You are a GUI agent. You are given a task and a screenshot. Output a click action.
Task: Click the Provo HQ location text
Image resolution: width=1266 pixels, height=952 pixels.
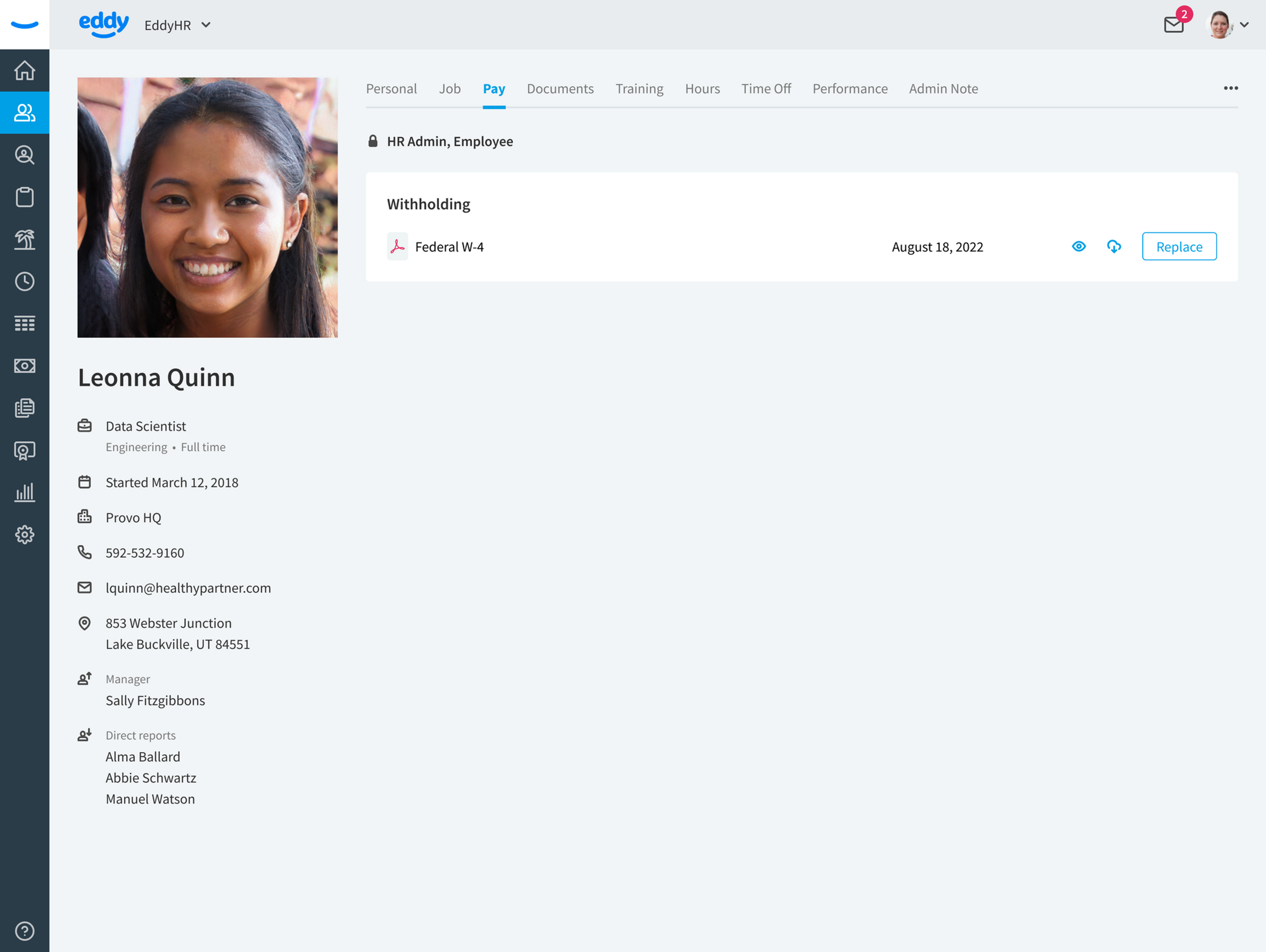point(133,517)
